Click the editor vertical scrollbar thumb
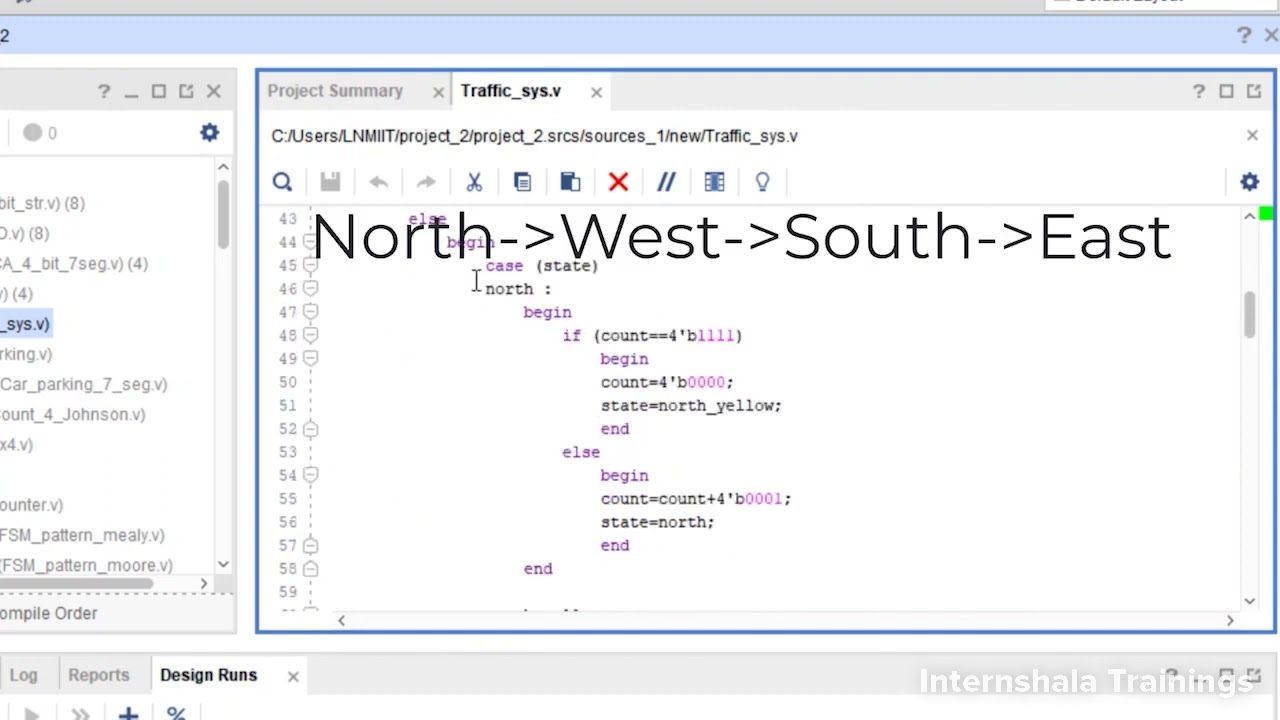Image resolution: width=1280 pixels, height=720 pixels. (x=1250, y=314)
